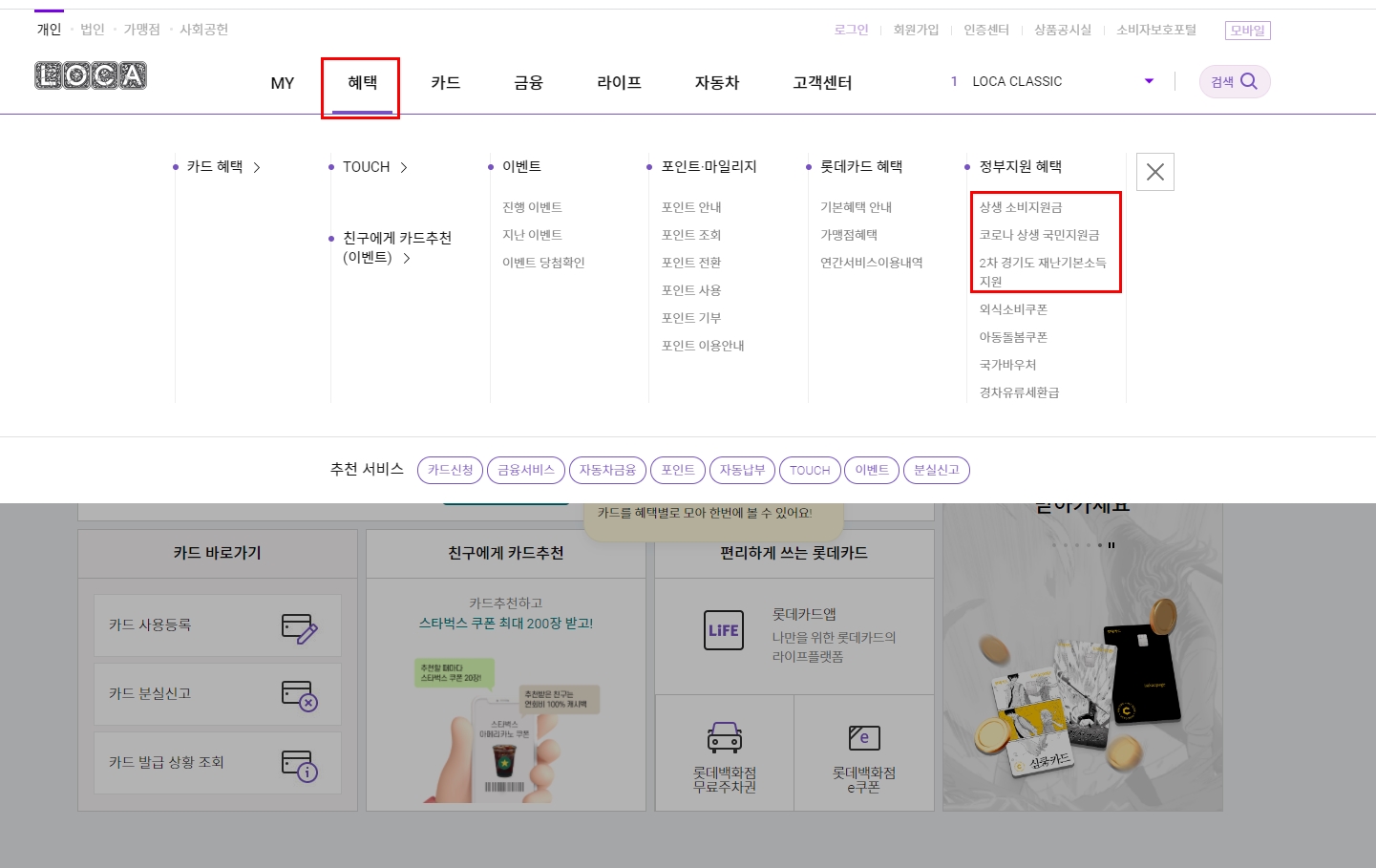
Task: Open 국가바우처
Action: (x=1007, y=365)
